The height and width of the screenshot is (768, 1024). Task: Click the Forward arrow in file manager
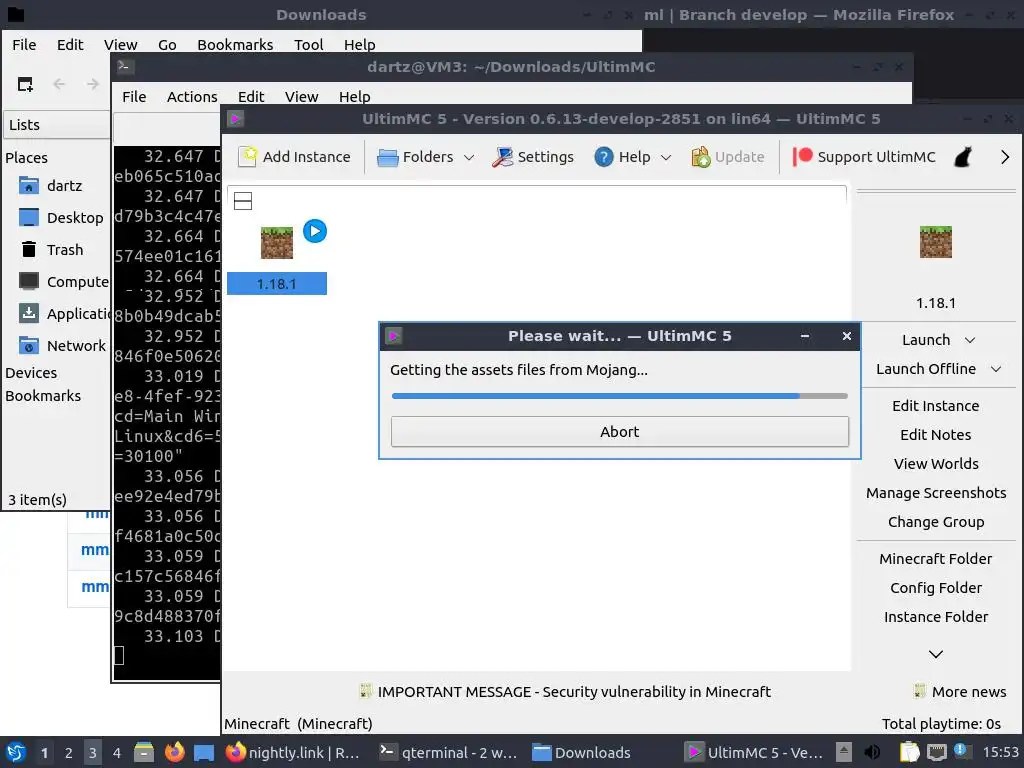pyautogui.click(x=93, y=84)
